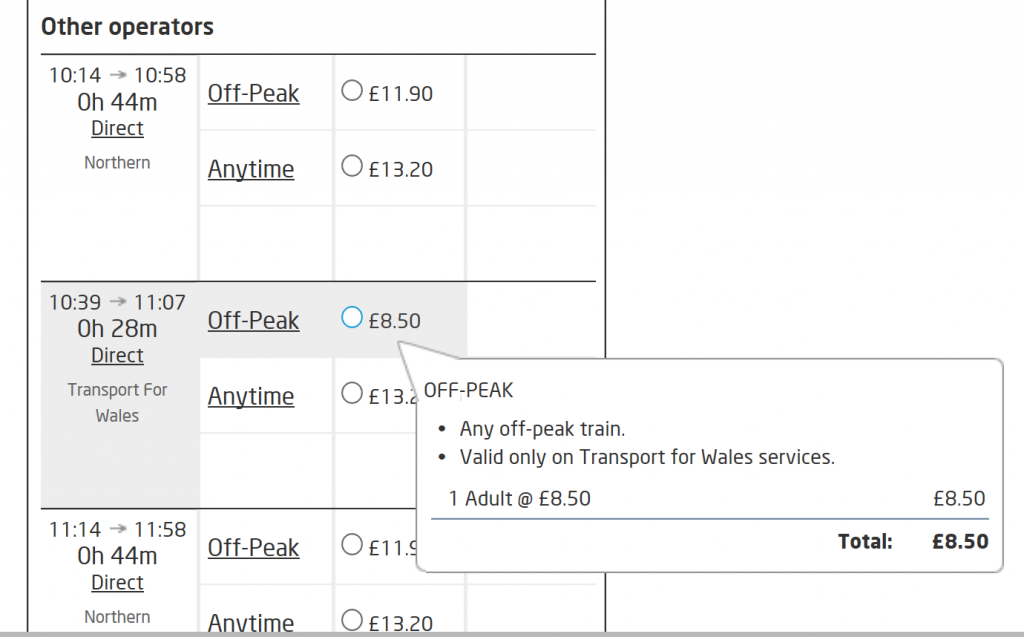Viewport: 1024px width, 637px height.
Task: Open Anytime ticket details for 10:14 train
Action: point(251,169)
